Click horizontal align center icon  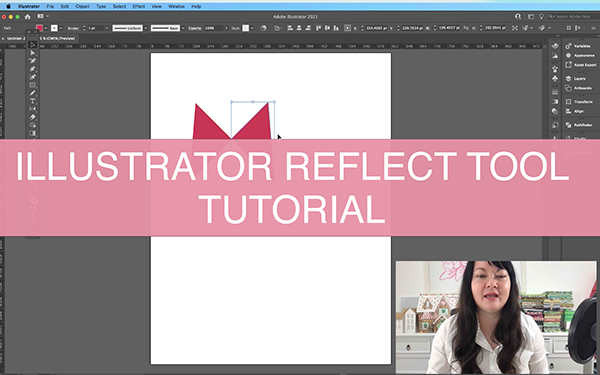299,28
